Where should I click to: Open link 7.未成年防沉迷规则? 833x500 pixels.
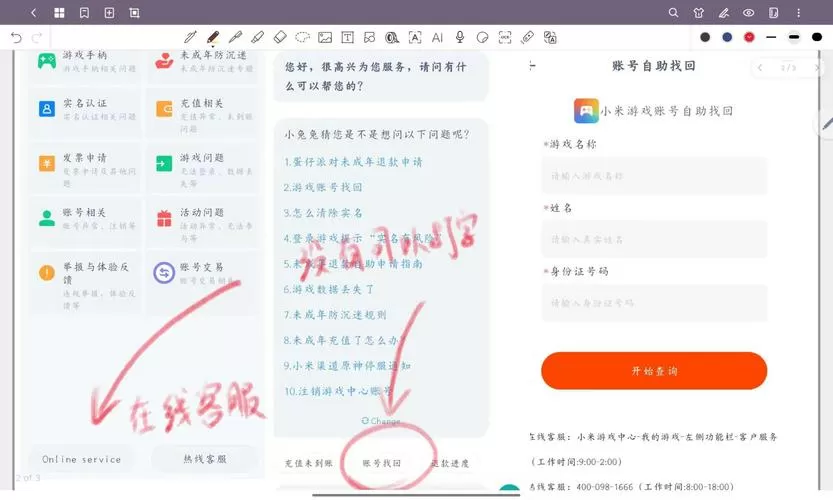coord(335,315)
